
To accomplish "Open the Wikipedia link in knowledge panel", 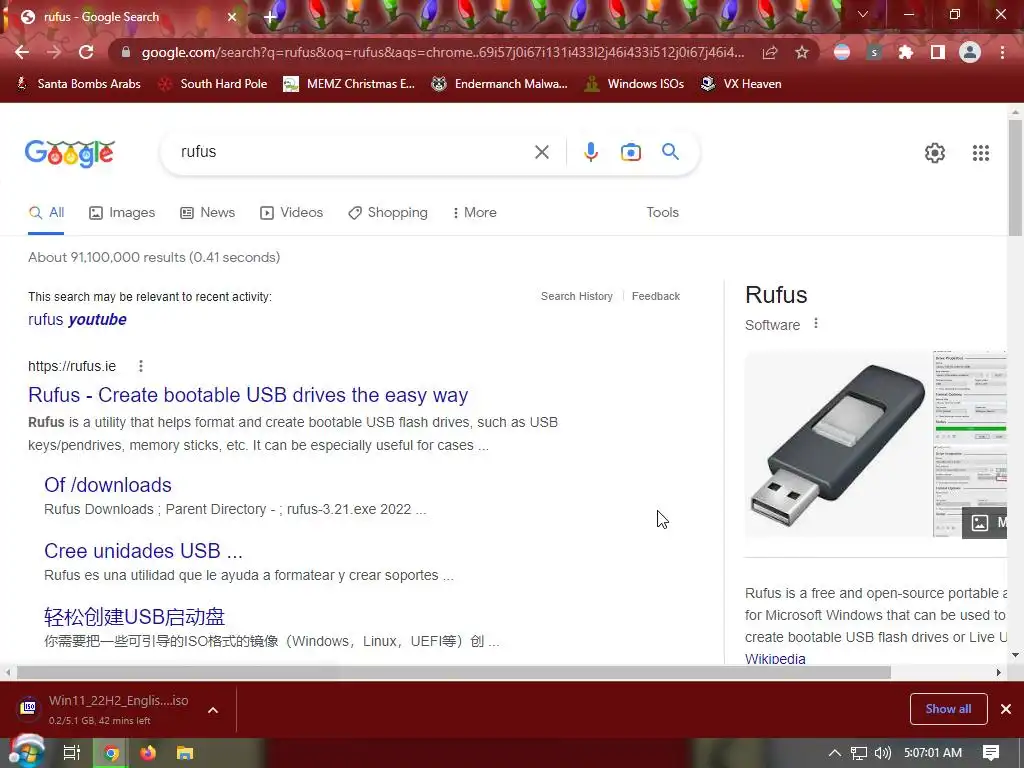I will point(775,658).
